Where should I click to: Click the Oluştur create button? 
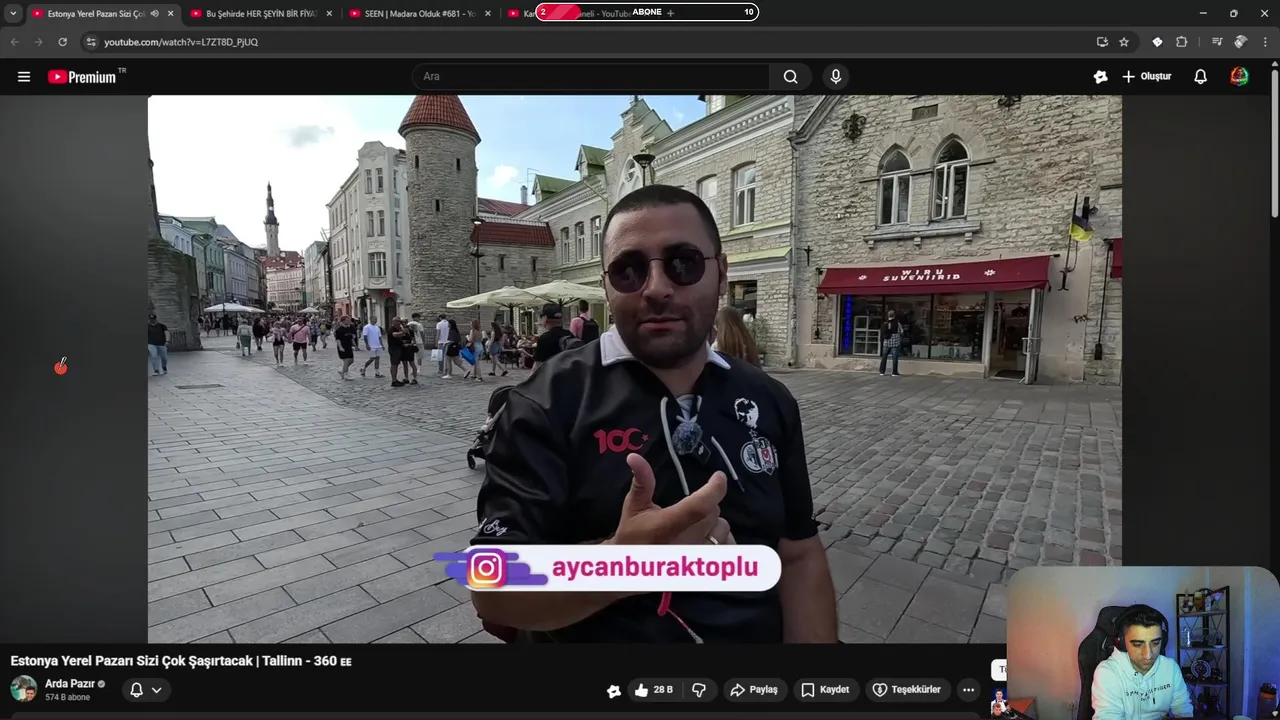1147,77
